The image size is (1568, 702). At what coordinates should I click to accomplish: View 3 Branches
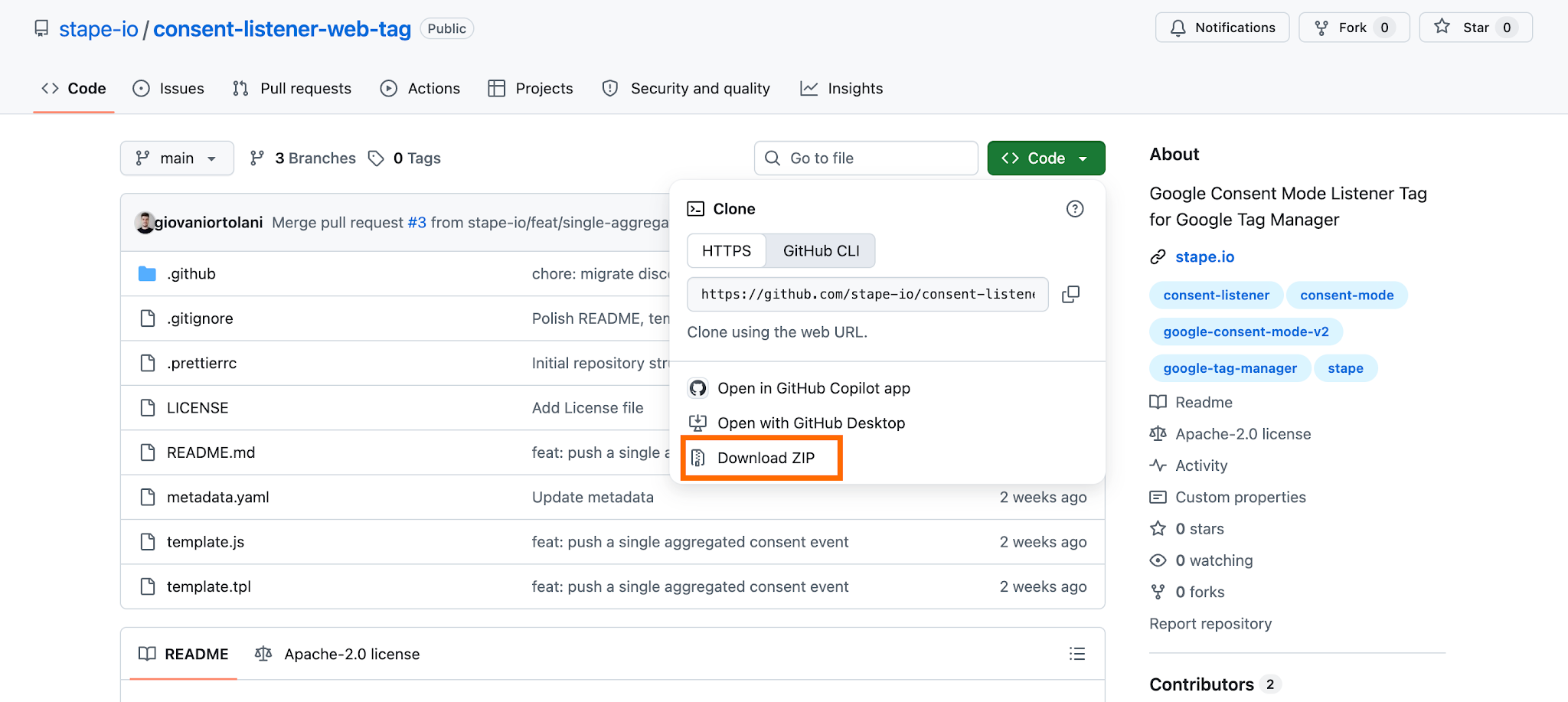(x=303, y=158)
